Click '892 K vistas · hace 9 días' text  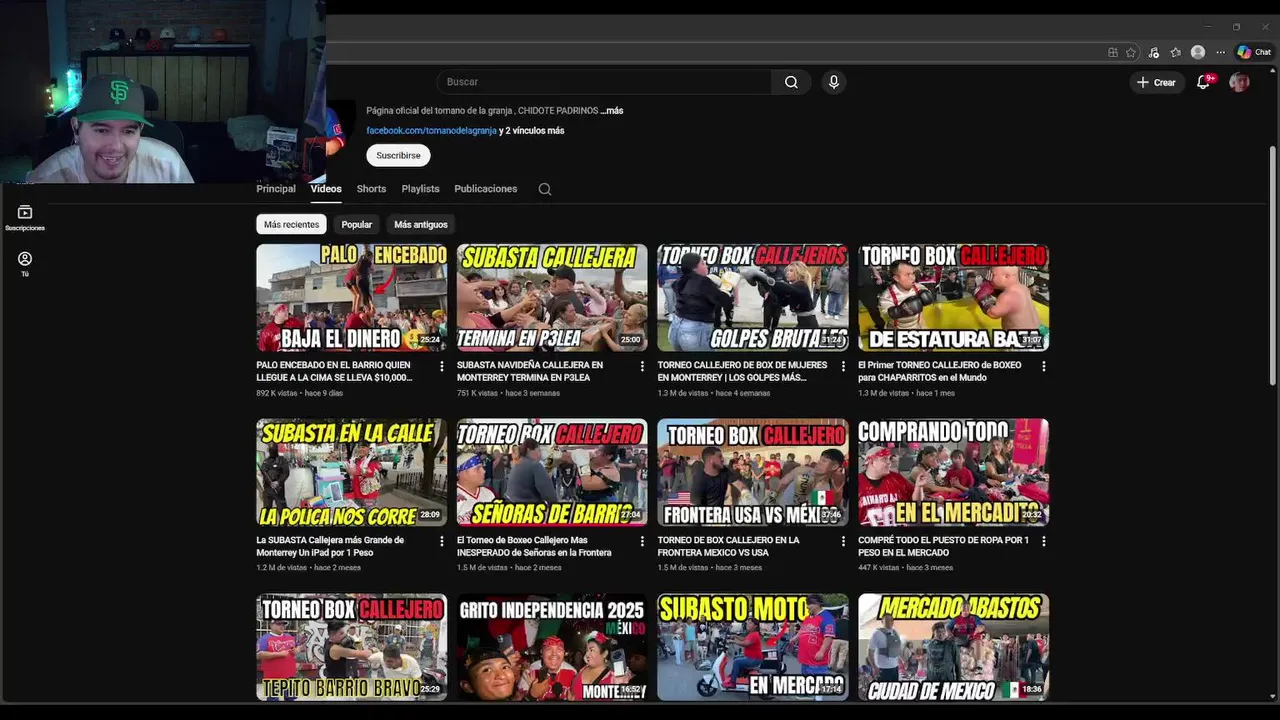click(299, 393)
